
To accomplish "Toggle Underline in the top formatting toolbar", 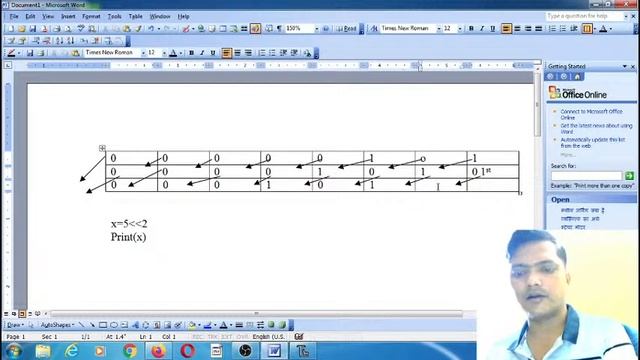I will pos(493,29).
